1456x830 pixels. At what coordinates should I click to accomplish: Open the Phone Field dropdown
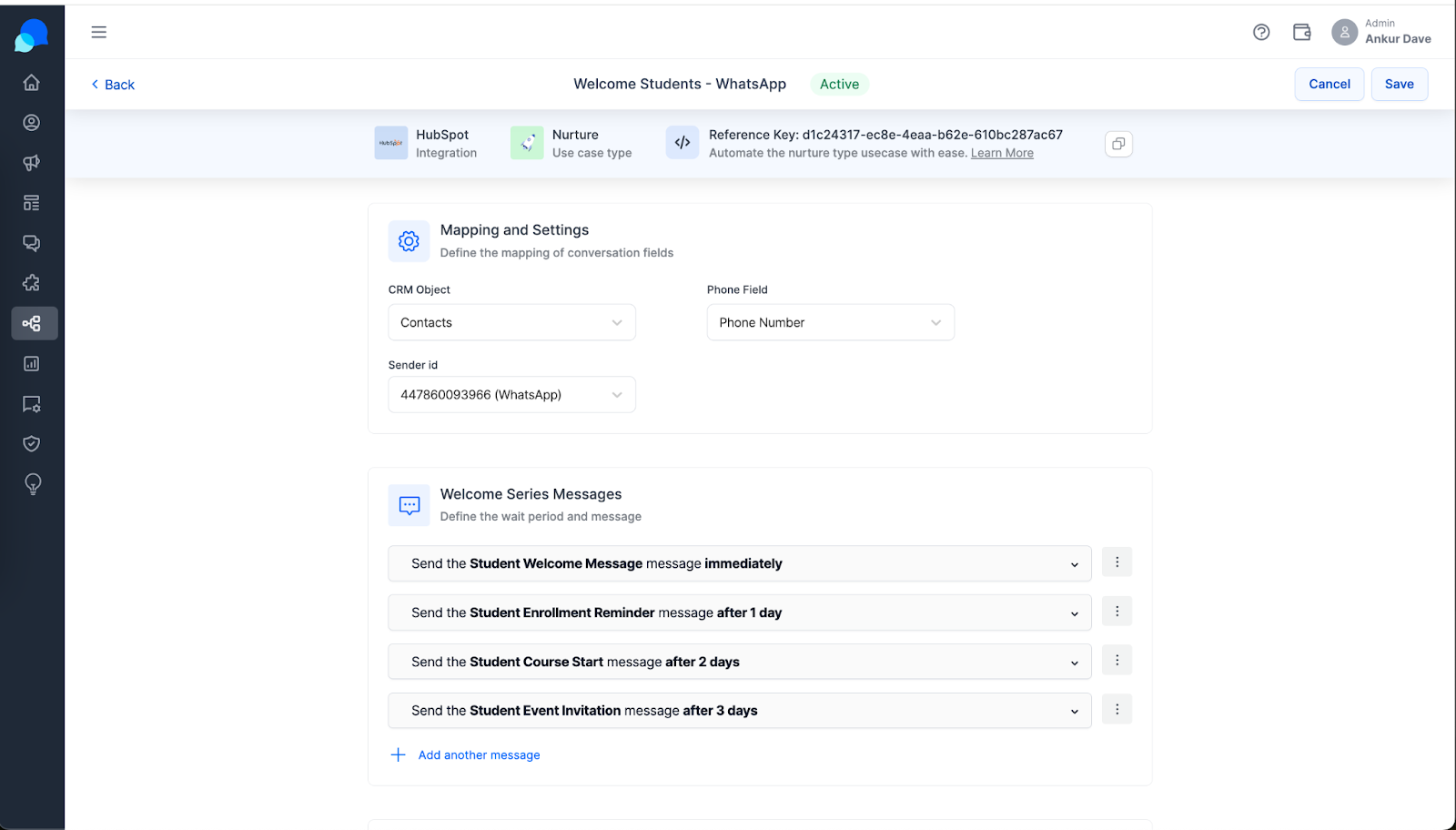(831, 322)
